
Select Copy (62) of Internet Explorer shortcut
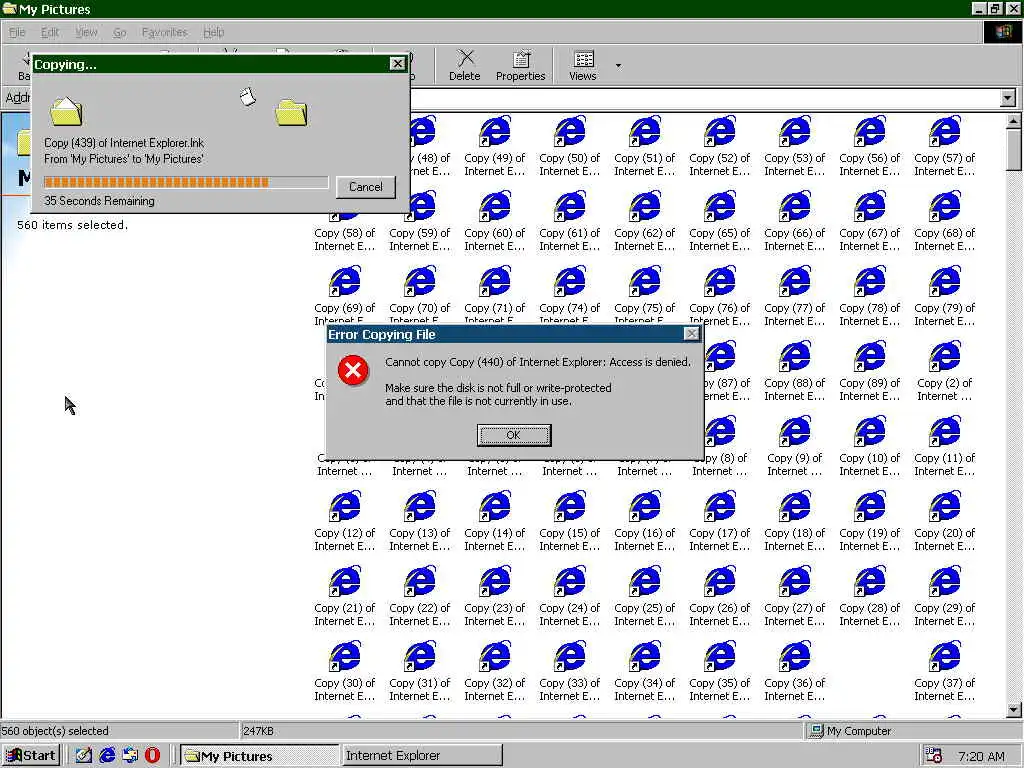click(645, 221)
